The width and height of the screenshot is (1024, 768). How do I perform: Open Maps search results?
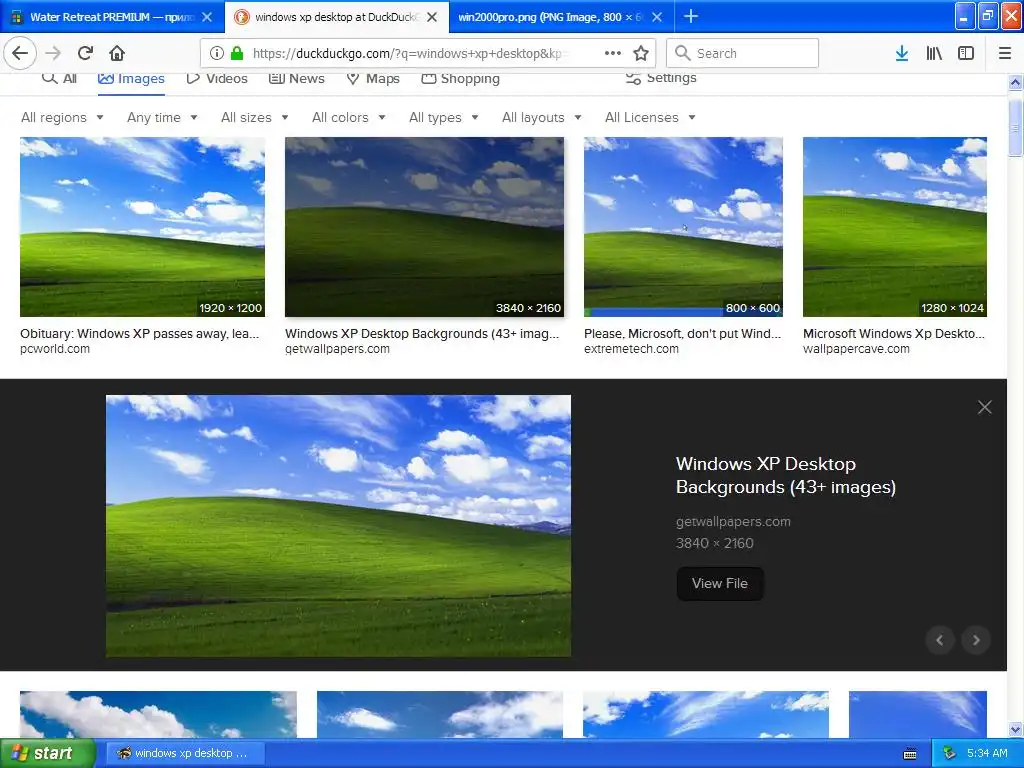373,78
